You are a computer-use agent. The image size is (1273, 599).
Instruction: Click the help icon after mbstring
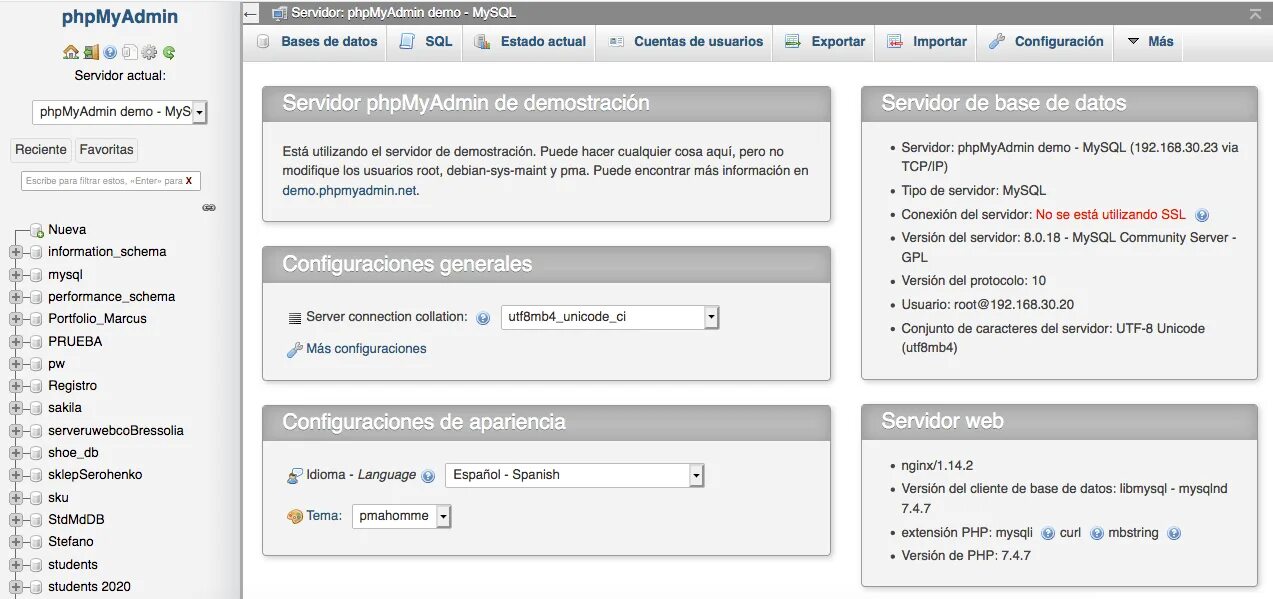(1174, 534)
